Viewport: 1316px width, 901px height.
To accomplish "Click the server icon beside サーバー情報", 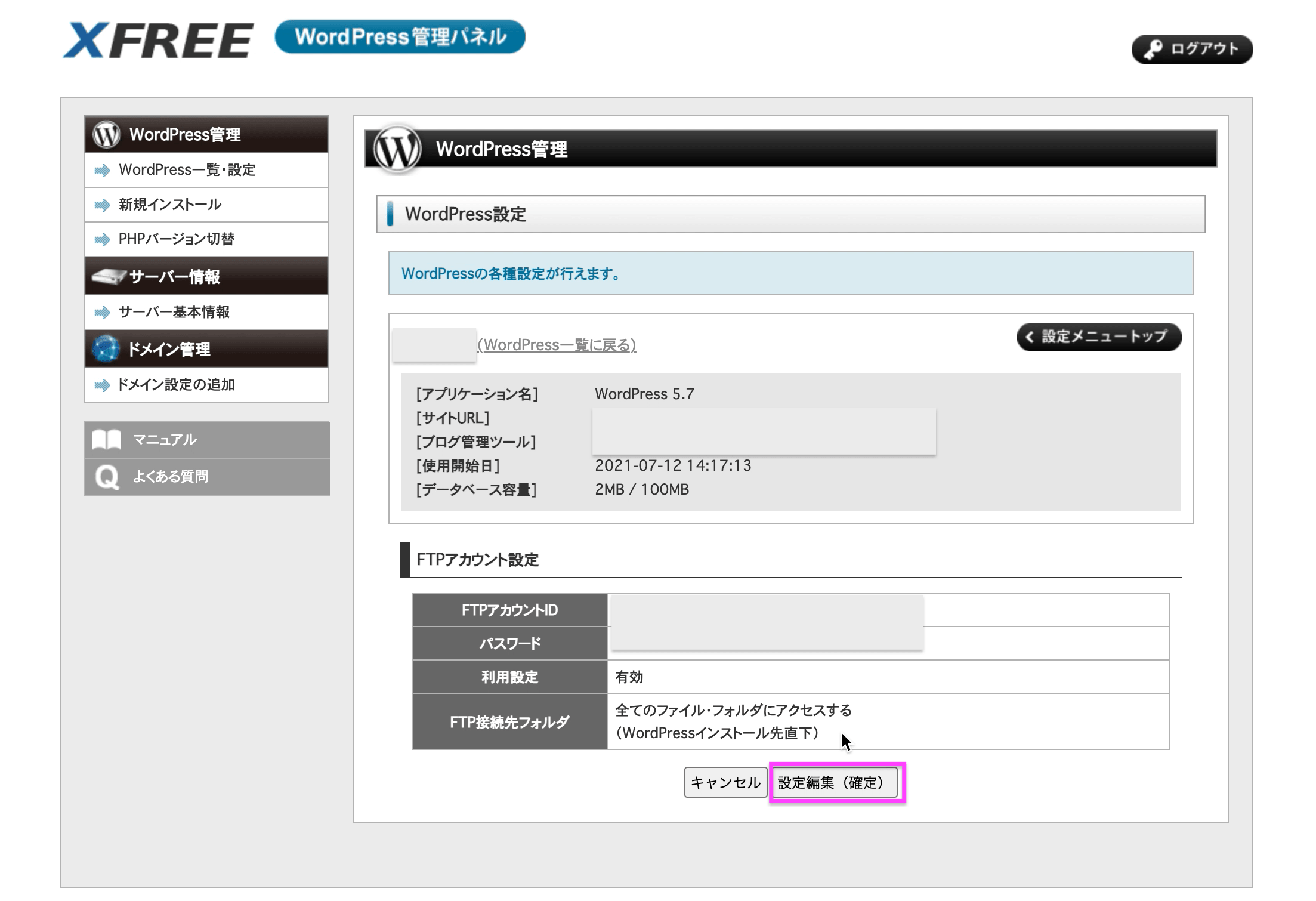I will tap(108, 277).
